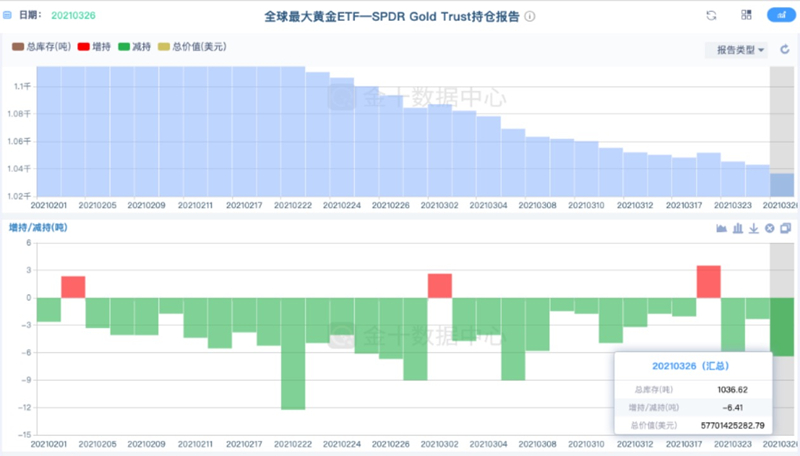The image size is (800, 456).
Task: Click the green 减持 legend color swatch
Action: click(x=124, y=47)
